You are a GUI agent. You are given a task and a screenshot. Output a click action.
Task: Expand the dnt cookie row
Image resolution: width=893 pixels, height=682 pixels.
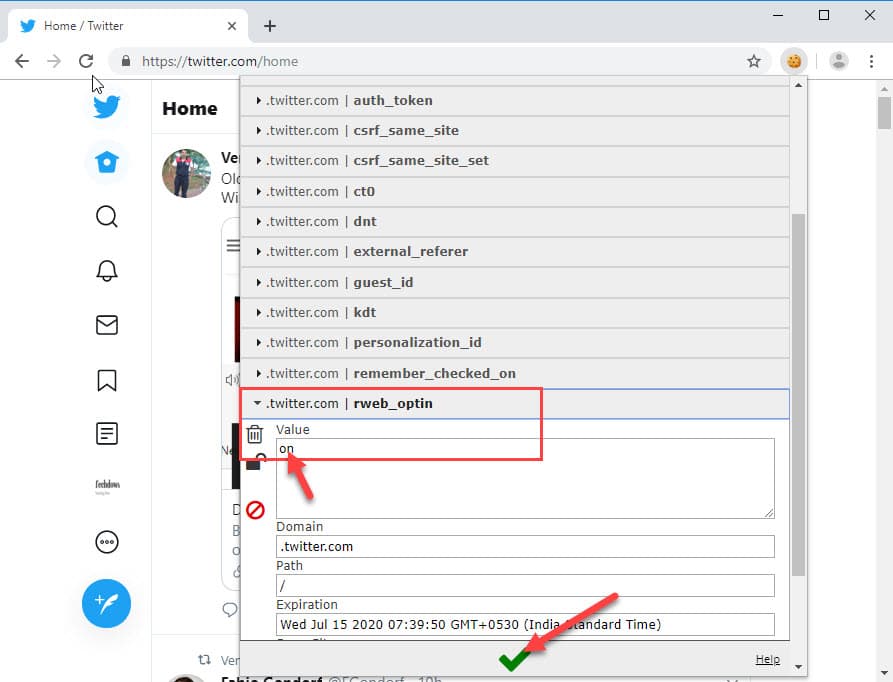coord(515,221)
